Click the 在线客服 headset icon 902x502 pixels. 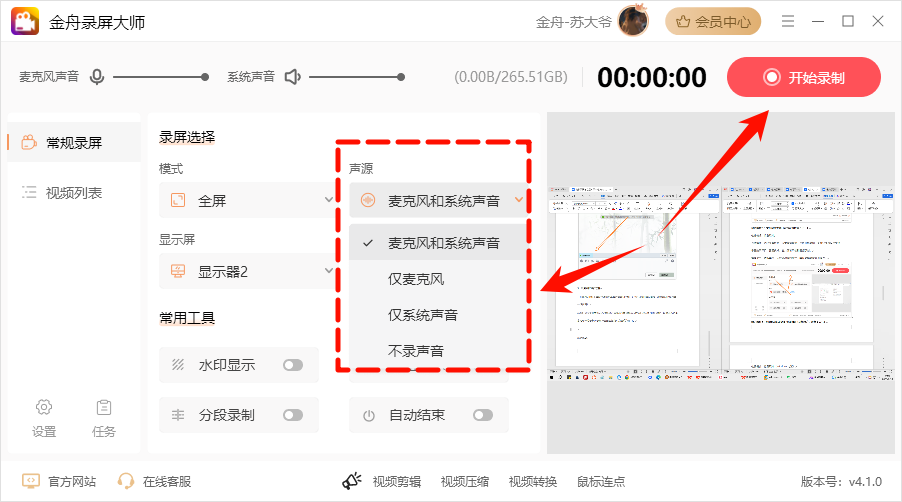(x=125, y=481)
